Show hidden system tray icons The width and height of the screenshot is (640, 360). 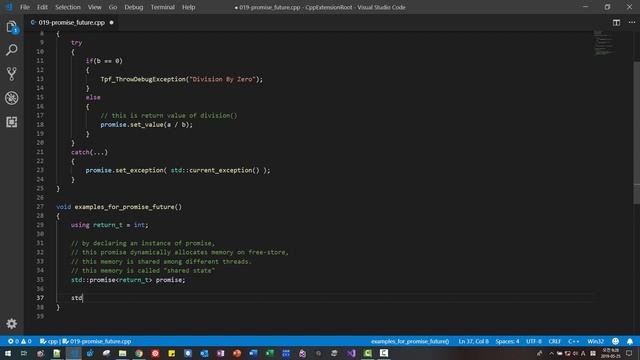pyautogui.click(x=551, y=353)
